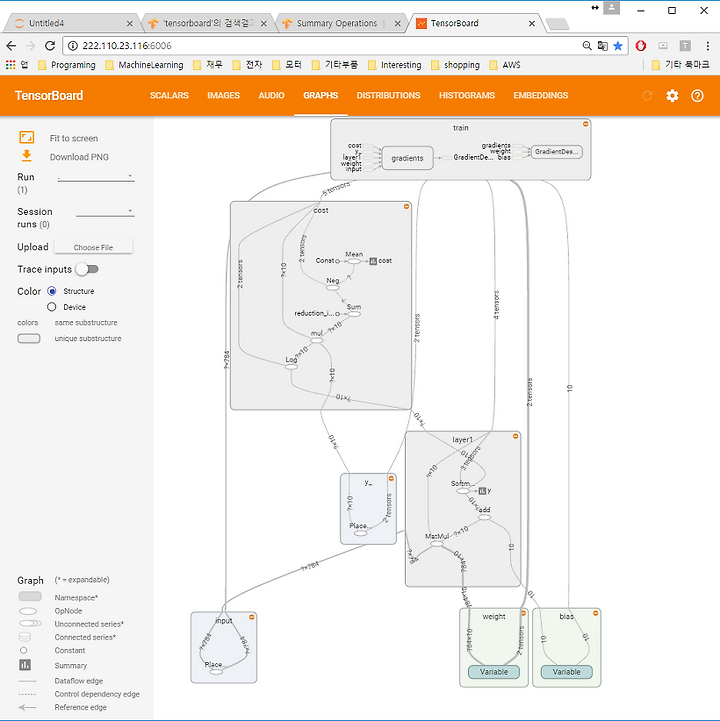Close the Summary Operations browser tab
The image size is (720, 721).
click(x=397, y=23)
